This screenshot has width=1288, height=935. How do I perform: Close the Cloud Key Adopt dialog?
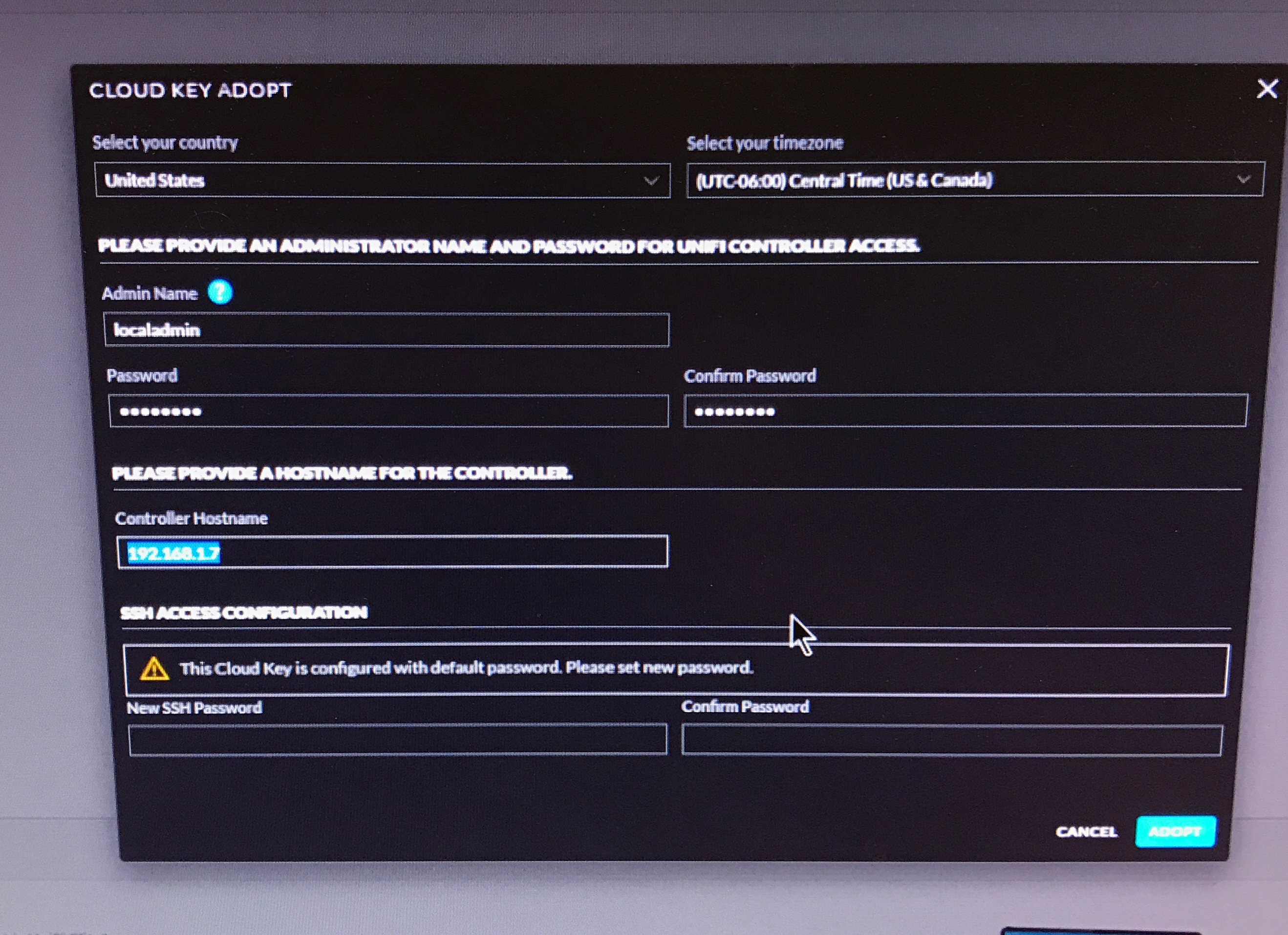tap(1267, 88)
